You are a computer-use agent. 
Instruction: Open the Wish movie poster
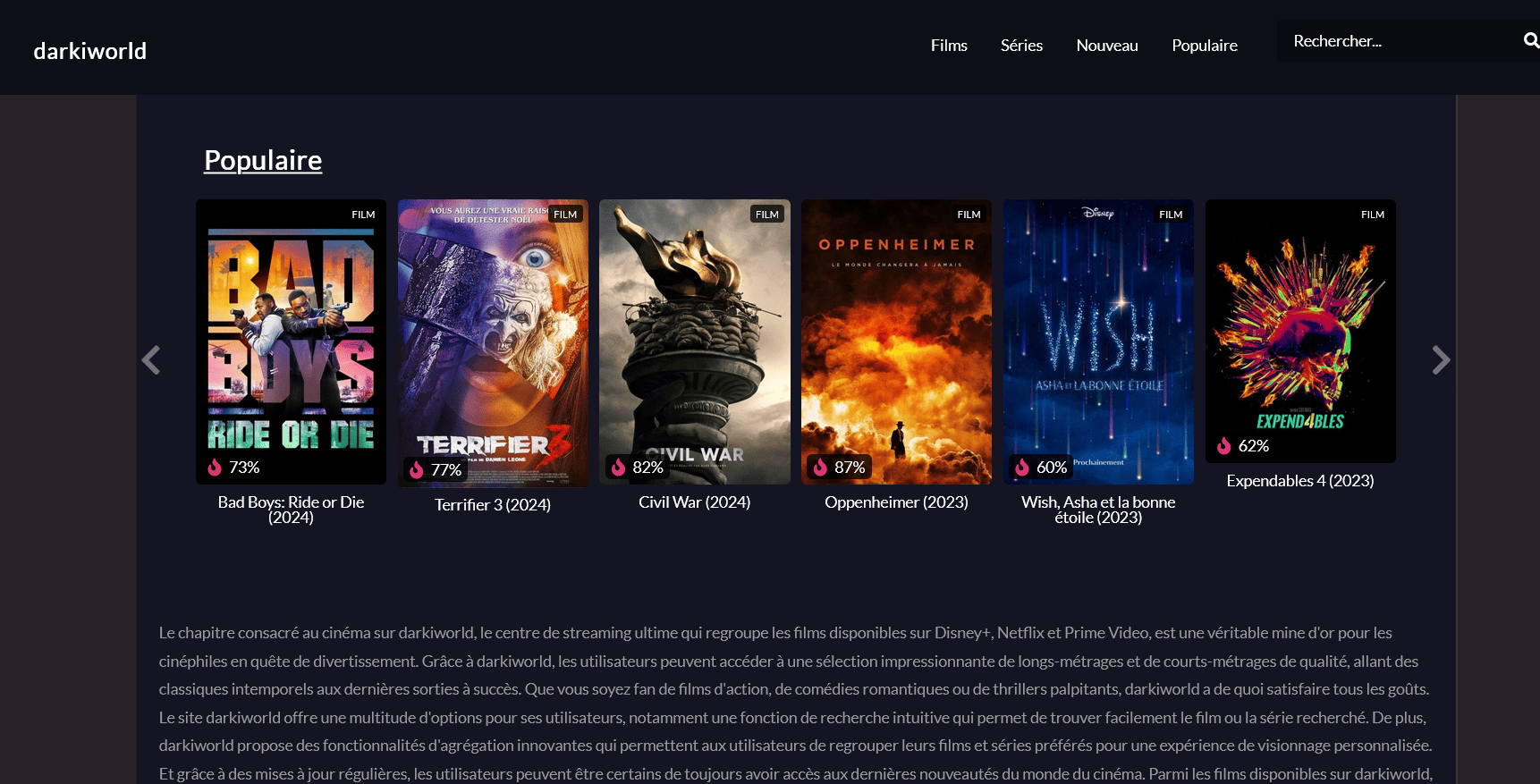click(1098, 340)
